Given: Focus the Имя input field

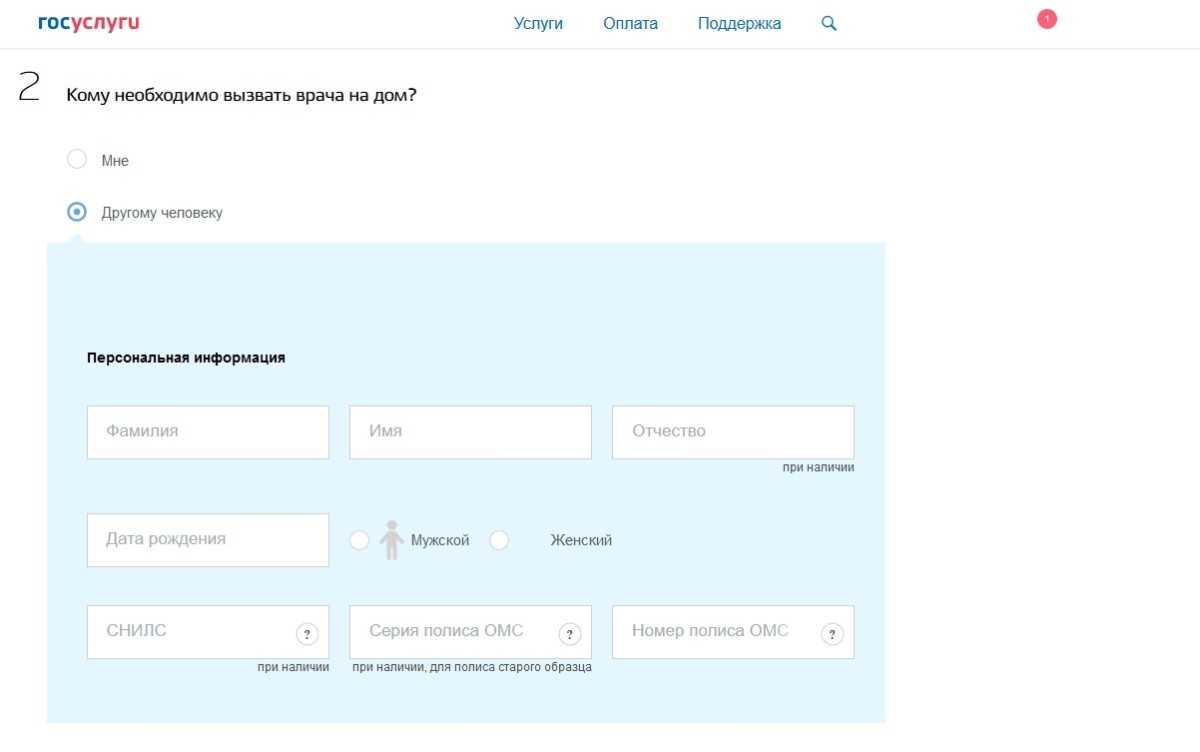Looking at the screenshot, I should coord(470,432).
